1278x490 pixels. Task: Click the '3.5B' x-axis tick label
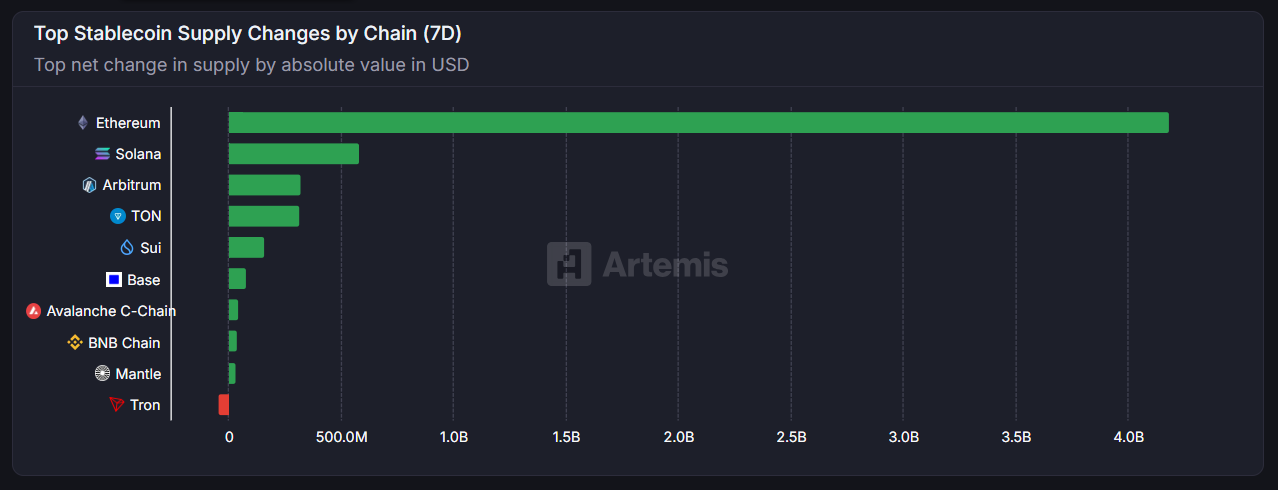point(1016,436)
